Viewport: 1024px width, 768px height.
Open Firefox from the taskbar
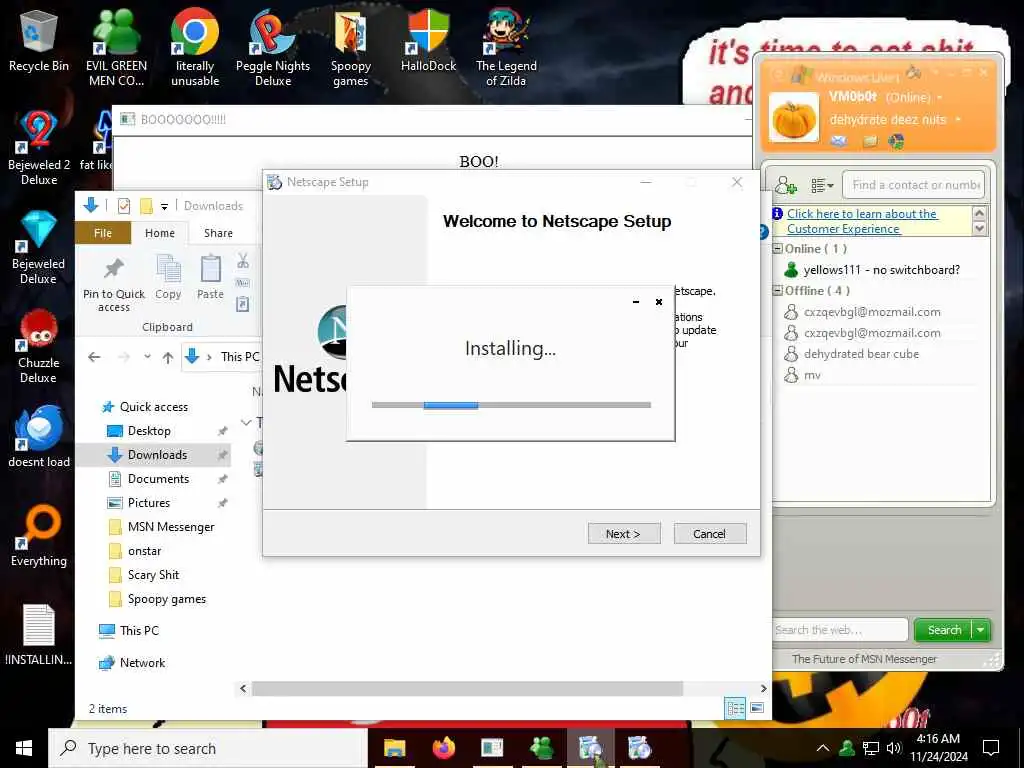[443, 748]
